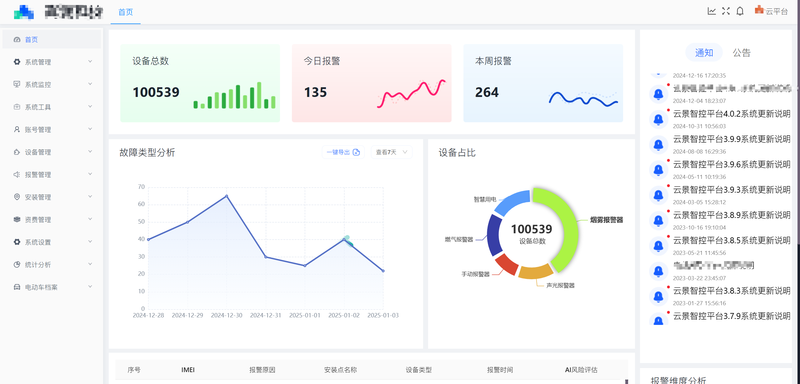Select the 通知 tab
The image size is (800, 384).
click(x=704, y=53)
